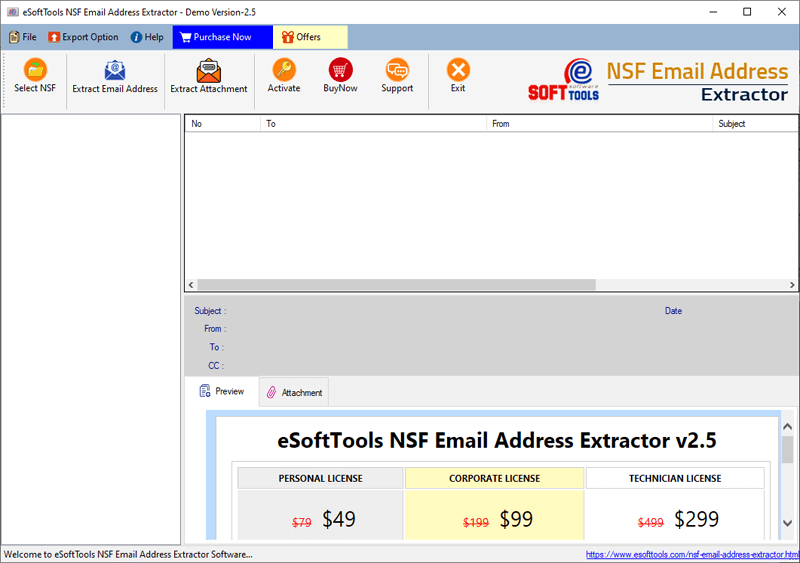Viewport: 800px width, 563px height.
Task: Click the Extract Email Address envelope icon
Action: click(x=115, y=70)
